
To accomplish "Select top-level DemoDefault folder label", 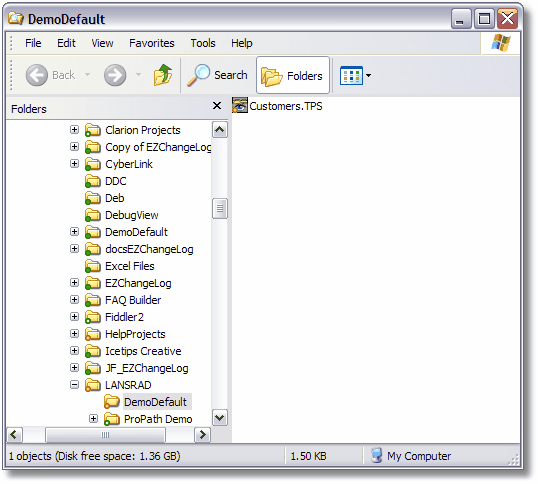I will [136, 232].
